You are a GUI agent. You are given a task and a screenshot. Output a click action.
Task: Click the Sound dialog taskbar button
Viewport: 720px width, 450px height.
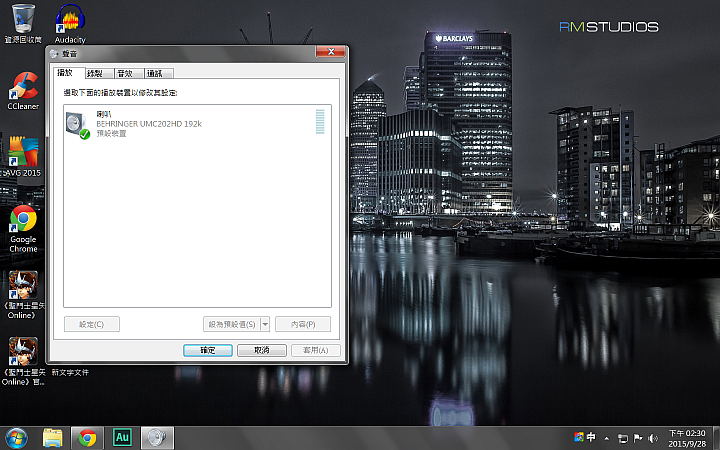tap(157, 438)
